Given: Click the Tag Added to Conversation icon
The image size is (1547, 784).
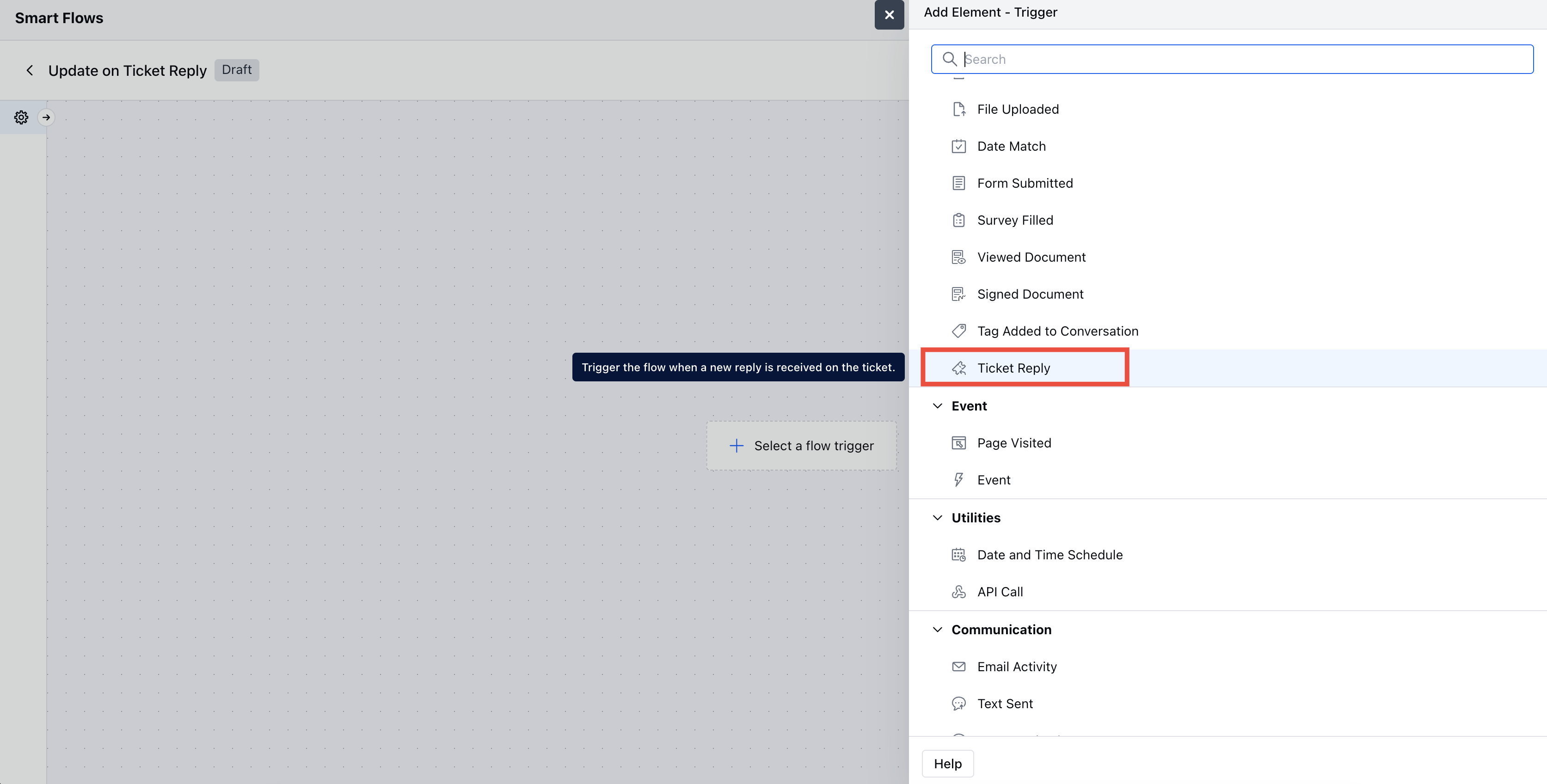Looking at the screenshot, I should [x=959, y=331].
